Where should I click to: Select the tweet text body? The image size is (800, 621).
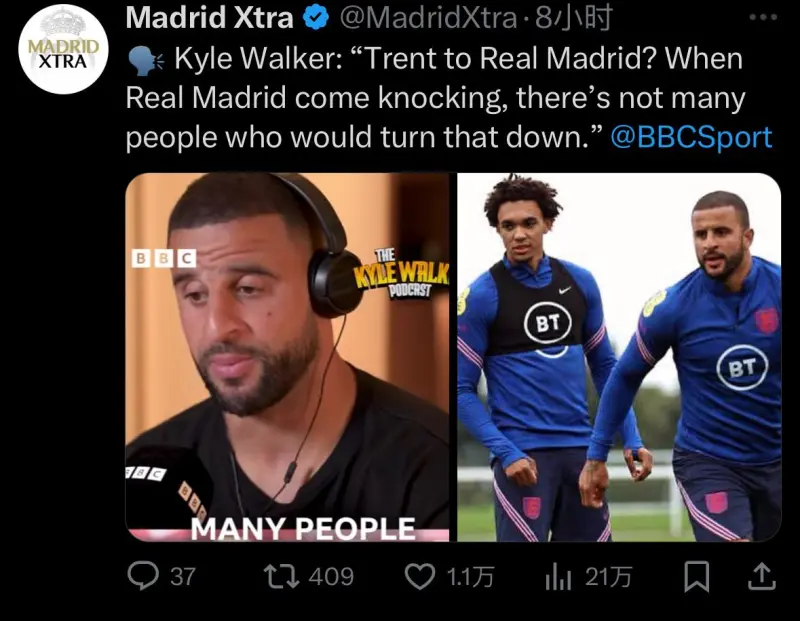coord(449,98)
